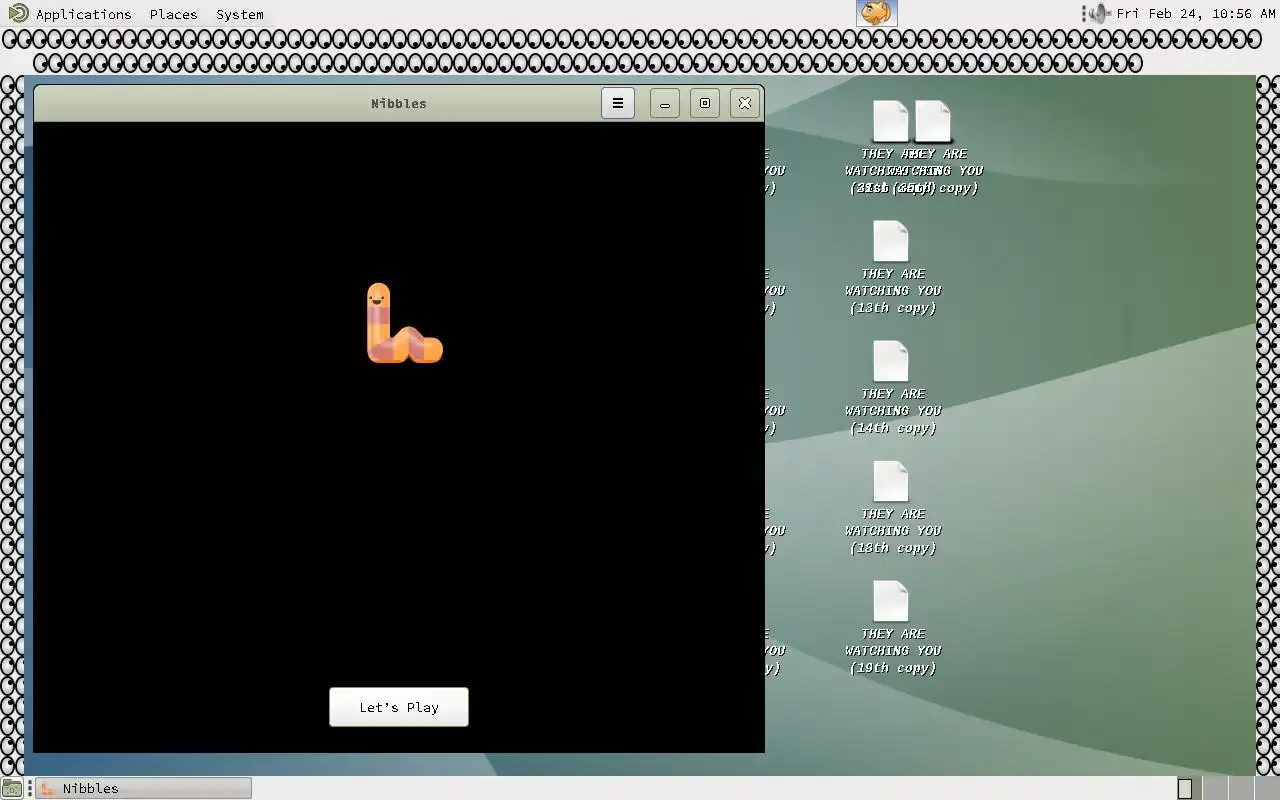Open the Places menu
Image resolution: width=1280 pixels, height=800 pixels.
coord(173,14)
